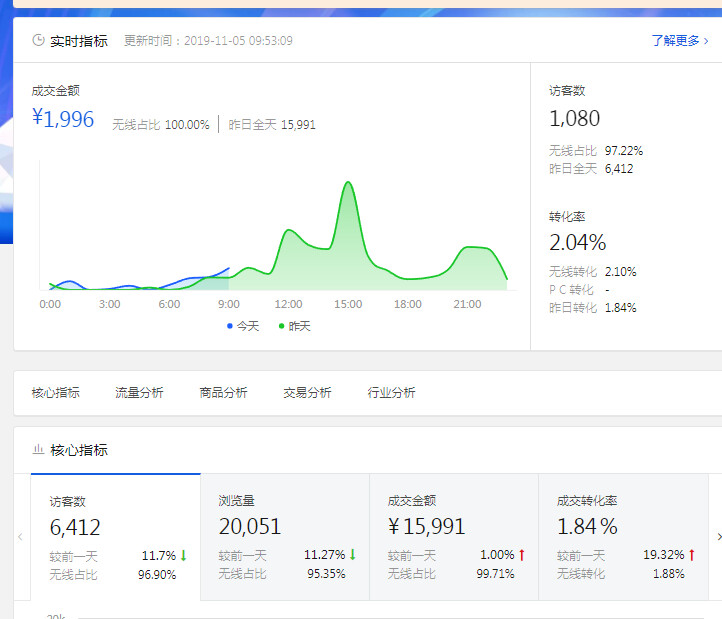Screen dimensions: 722x619
Task: Select the 成交转化率 1.84% metric card
Action: pos(624,537)
